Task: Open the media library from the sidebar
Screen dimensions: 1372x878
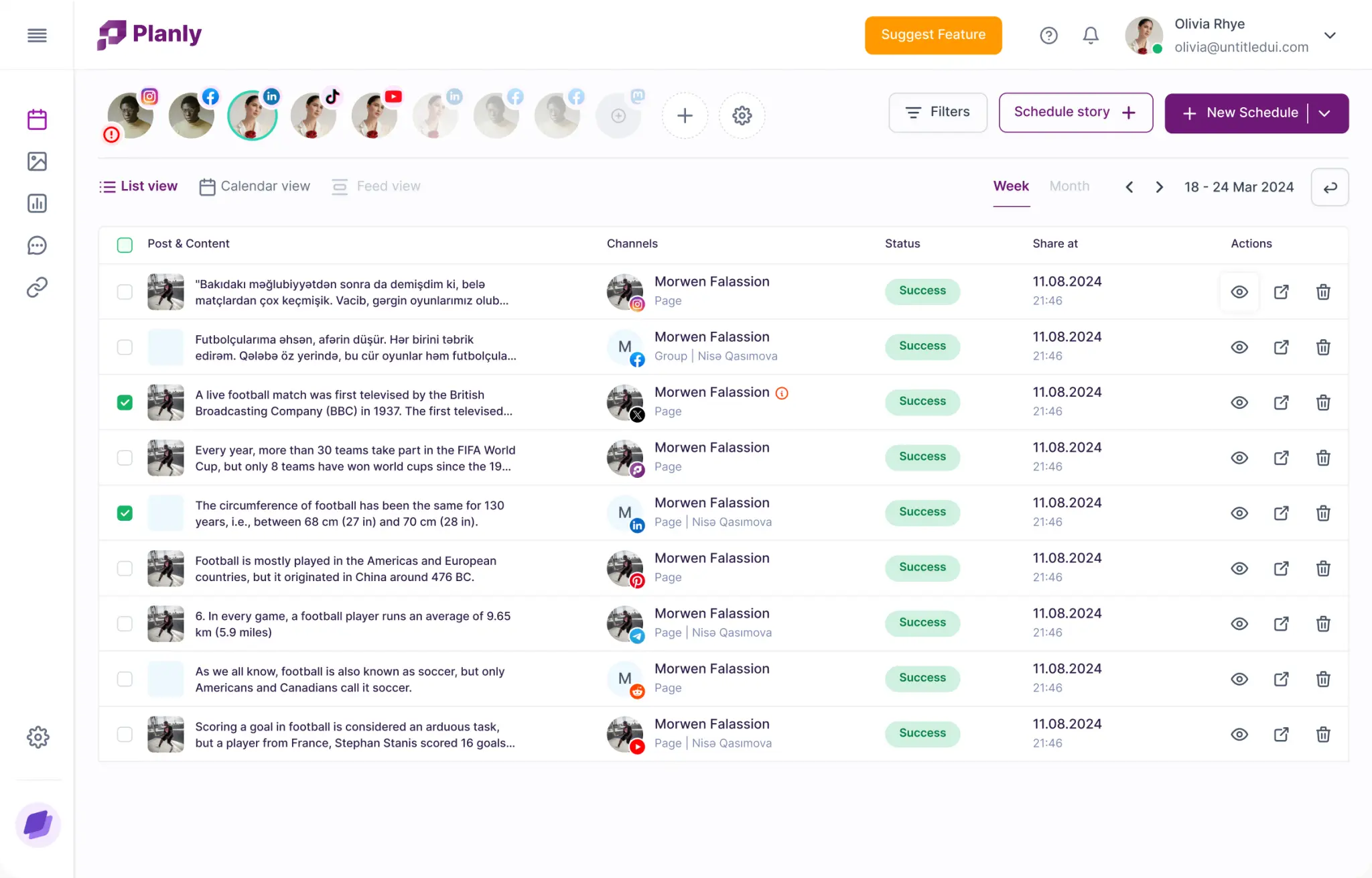Action: tap(38, 162)
